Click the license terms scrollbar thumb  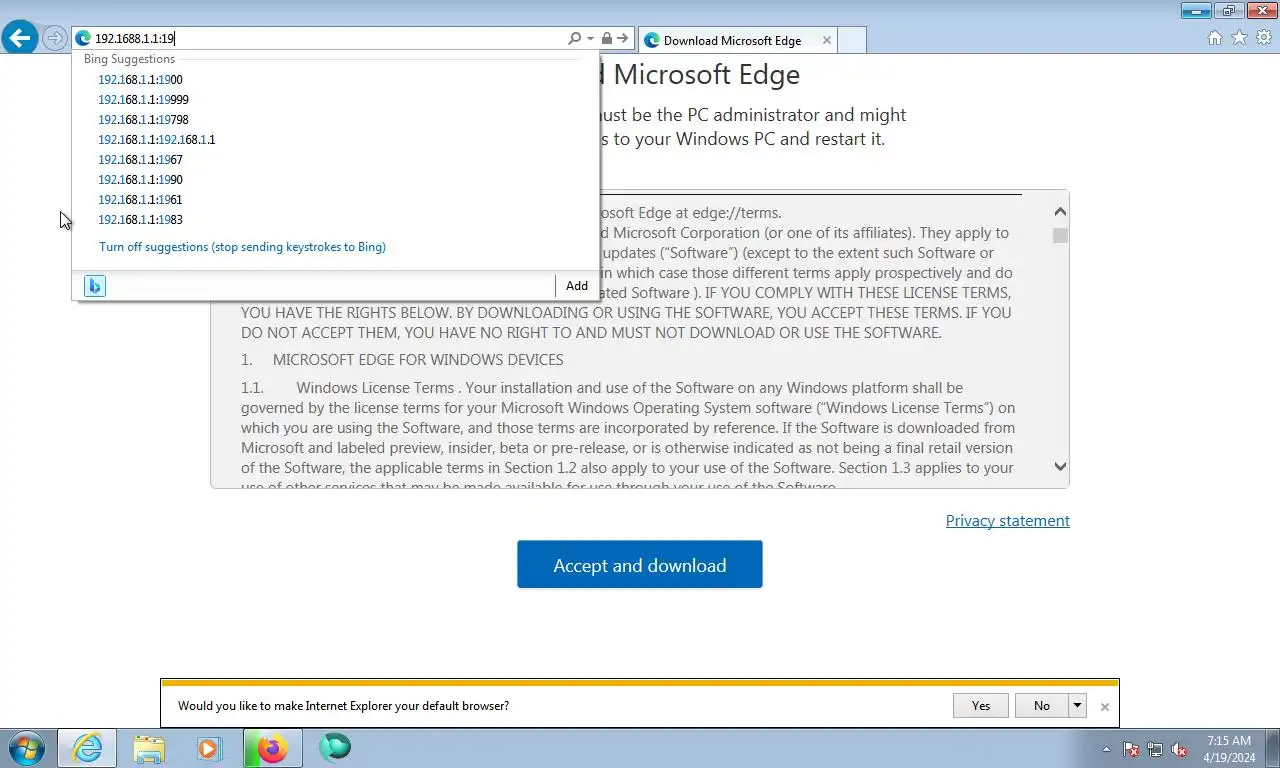(1060, 236)
